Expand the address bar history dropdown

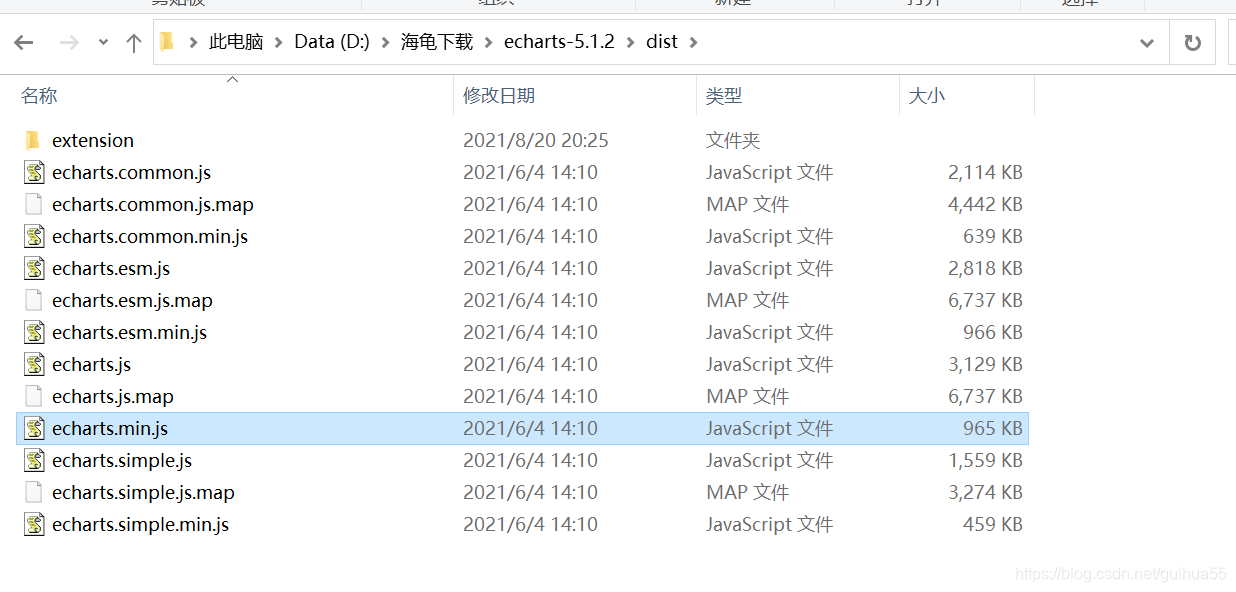click(1148, 43)
